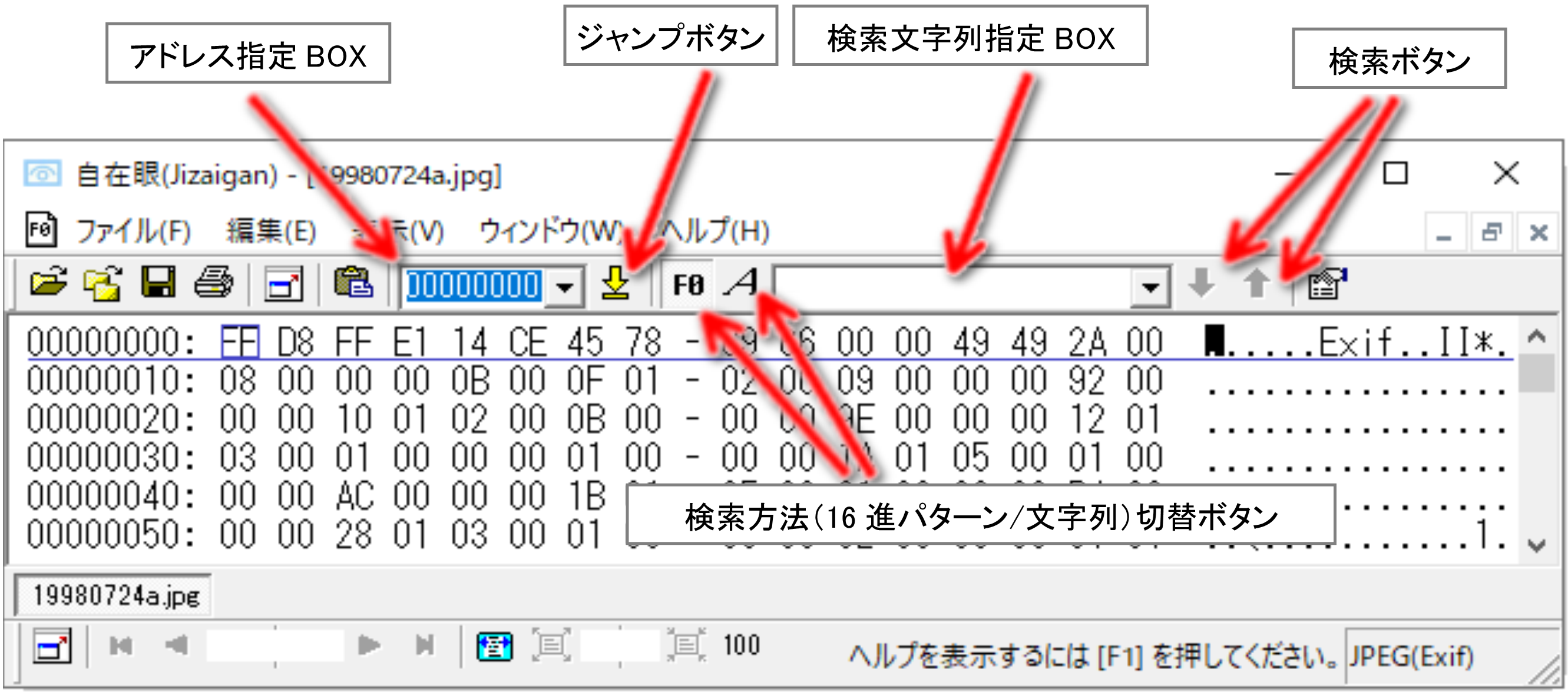Save the file with floppy disk icon
The image size is (1568, 695).
pyautogui.click(x=158, y=284)
